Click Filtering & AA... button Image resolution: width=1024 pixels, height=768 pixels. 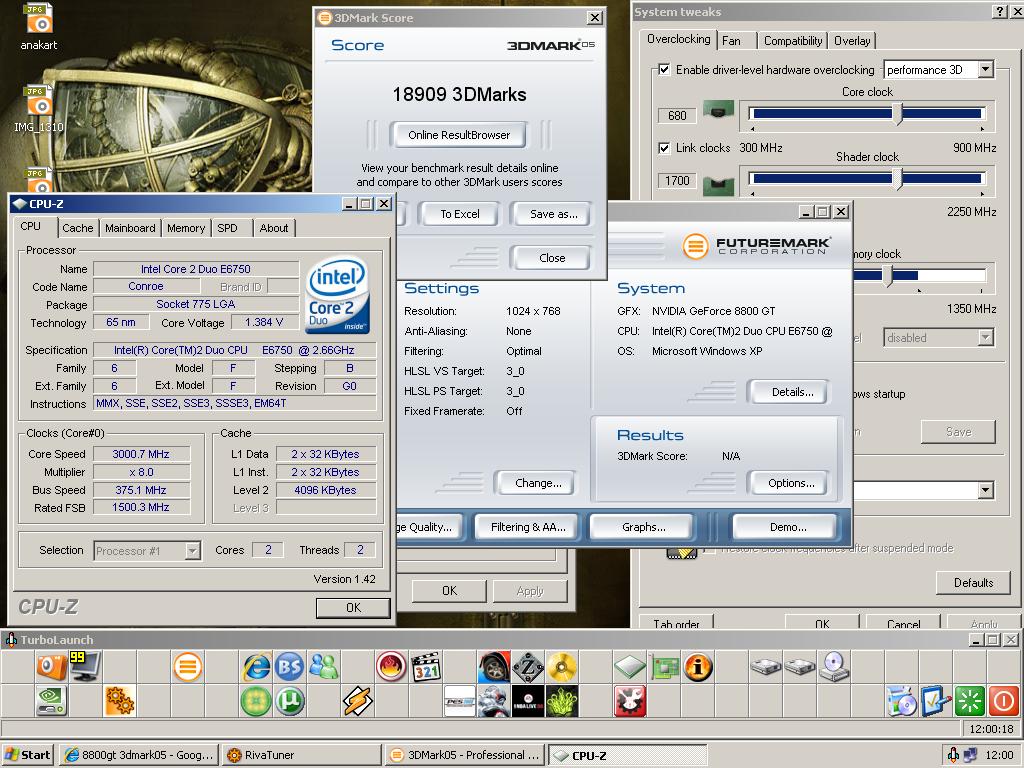click(x=528, y=527)
